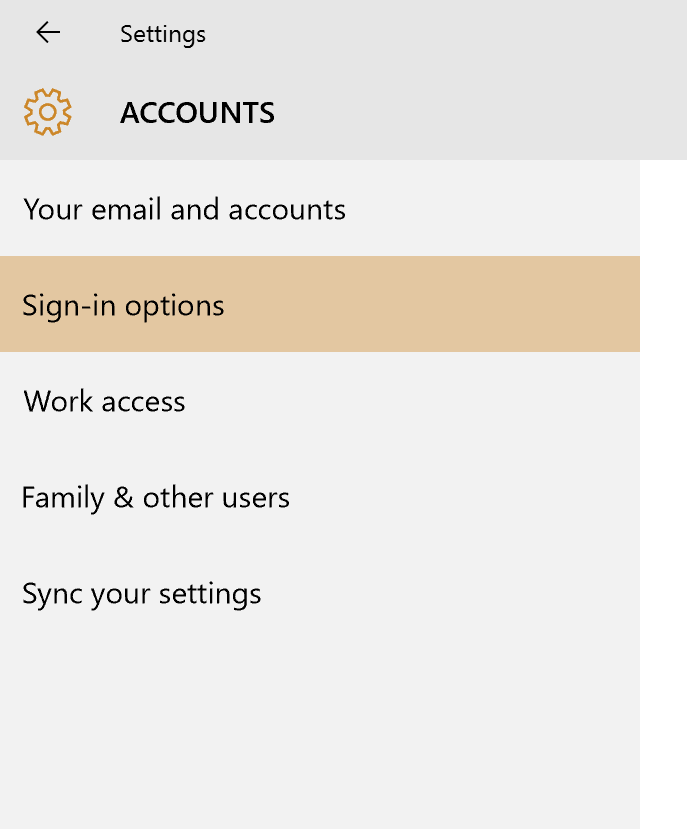Click the Settings header label
This screenshot has height=829, width=687.
click(x=162, y=33)
